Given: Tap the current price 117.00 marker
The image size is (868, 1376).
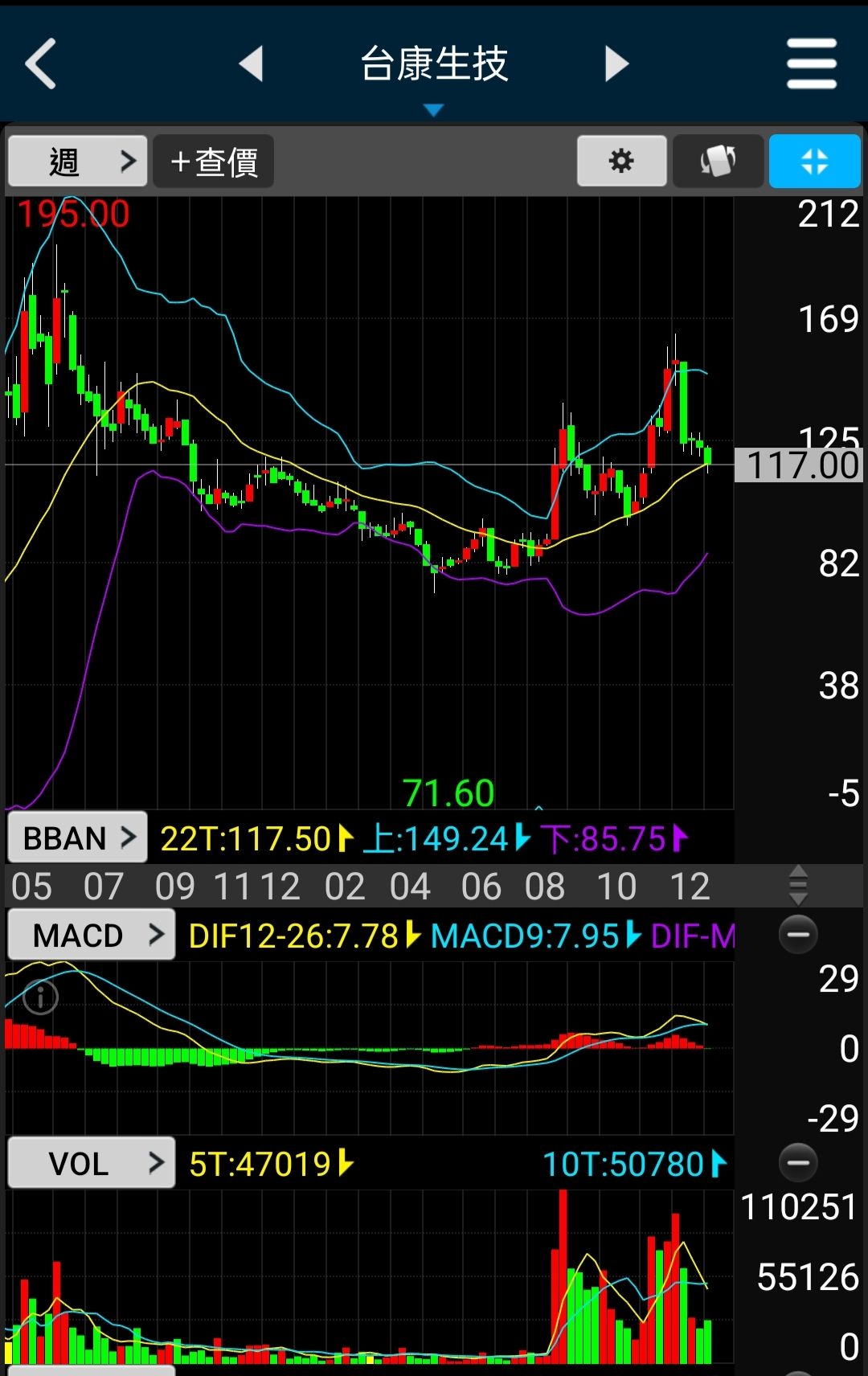Looking at the screenshot, I should tap(800, 465).
